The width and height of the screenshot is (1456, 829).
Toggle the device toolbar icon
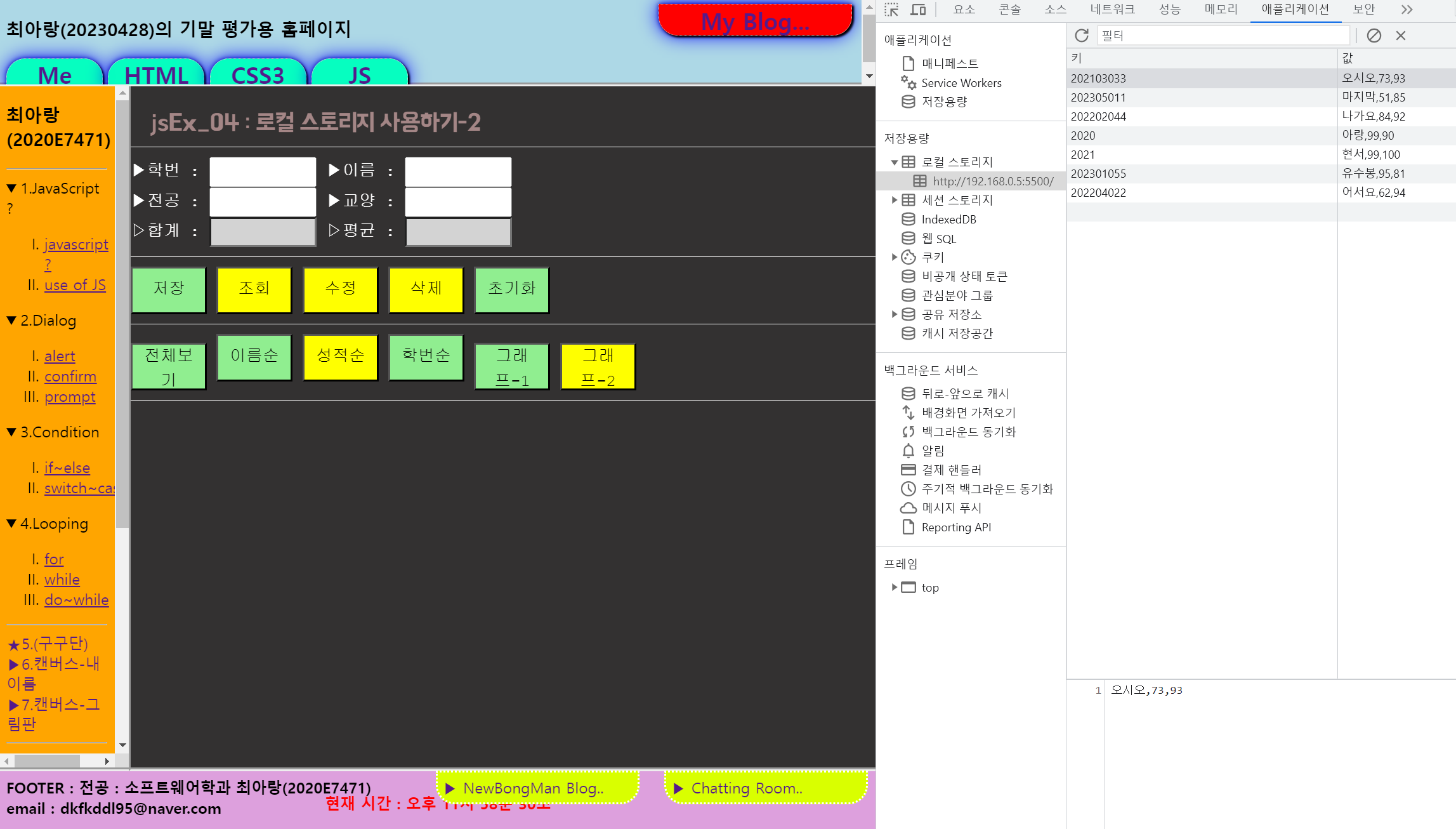pyautogui.click(x=918, y=10)
